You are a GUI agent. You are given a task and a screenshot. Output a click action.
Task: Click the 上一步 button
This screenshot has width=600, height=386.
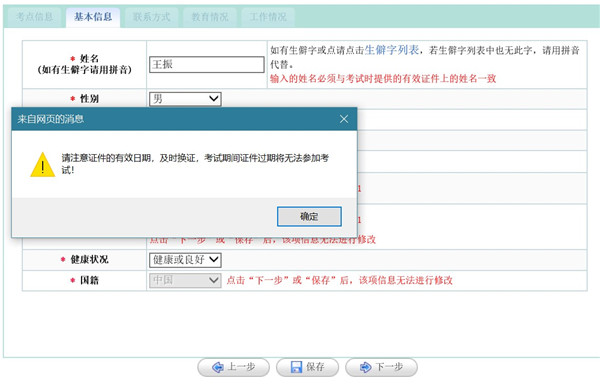pos(233,367)
